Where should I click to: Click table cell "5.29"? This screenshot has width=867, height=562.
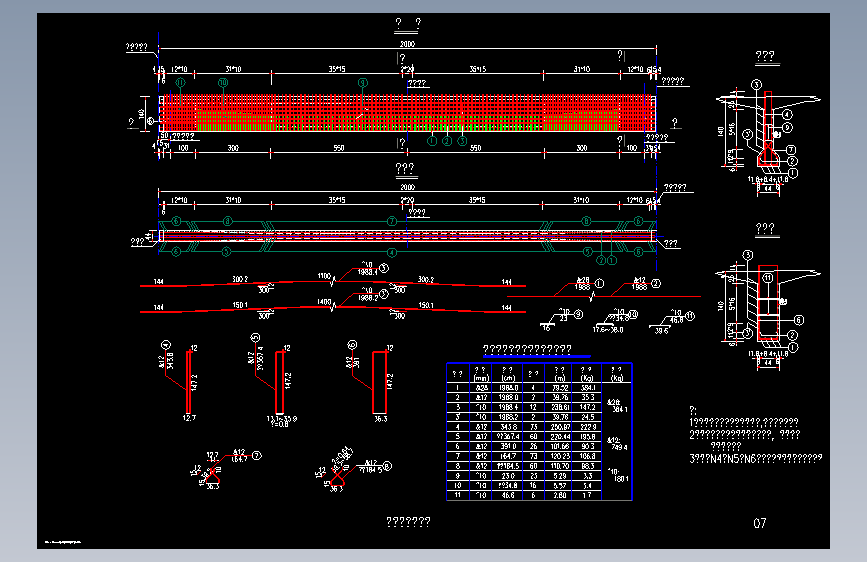point(560,476)
